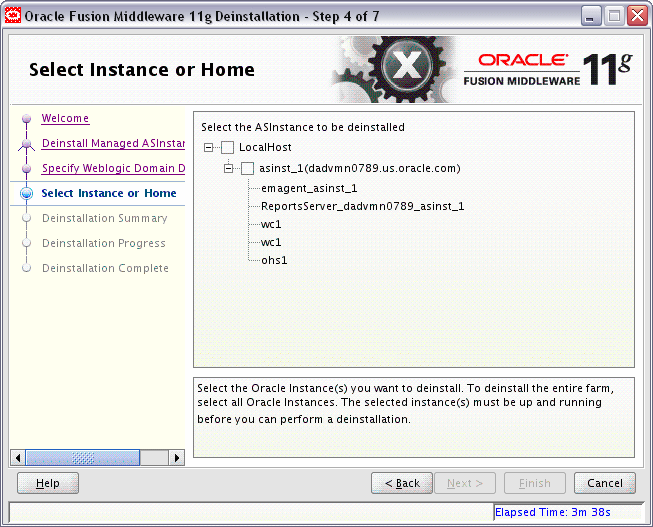This screenshot has width=653, height=527.
Task: Go back with the Back button
Action: point(402,483)
